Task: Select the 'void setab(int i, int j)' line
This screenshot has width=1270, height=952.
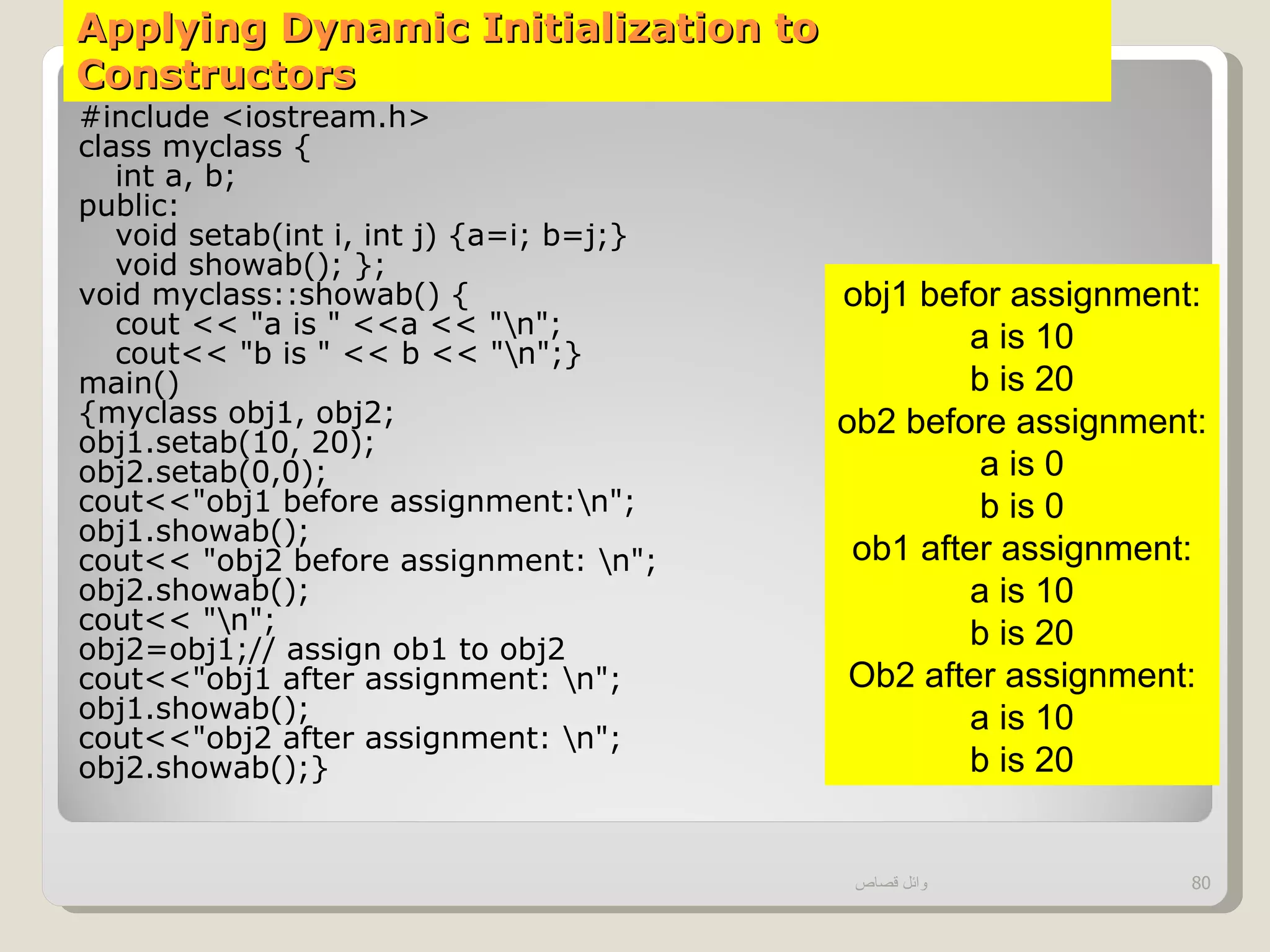Action: [x=371, y=236]
